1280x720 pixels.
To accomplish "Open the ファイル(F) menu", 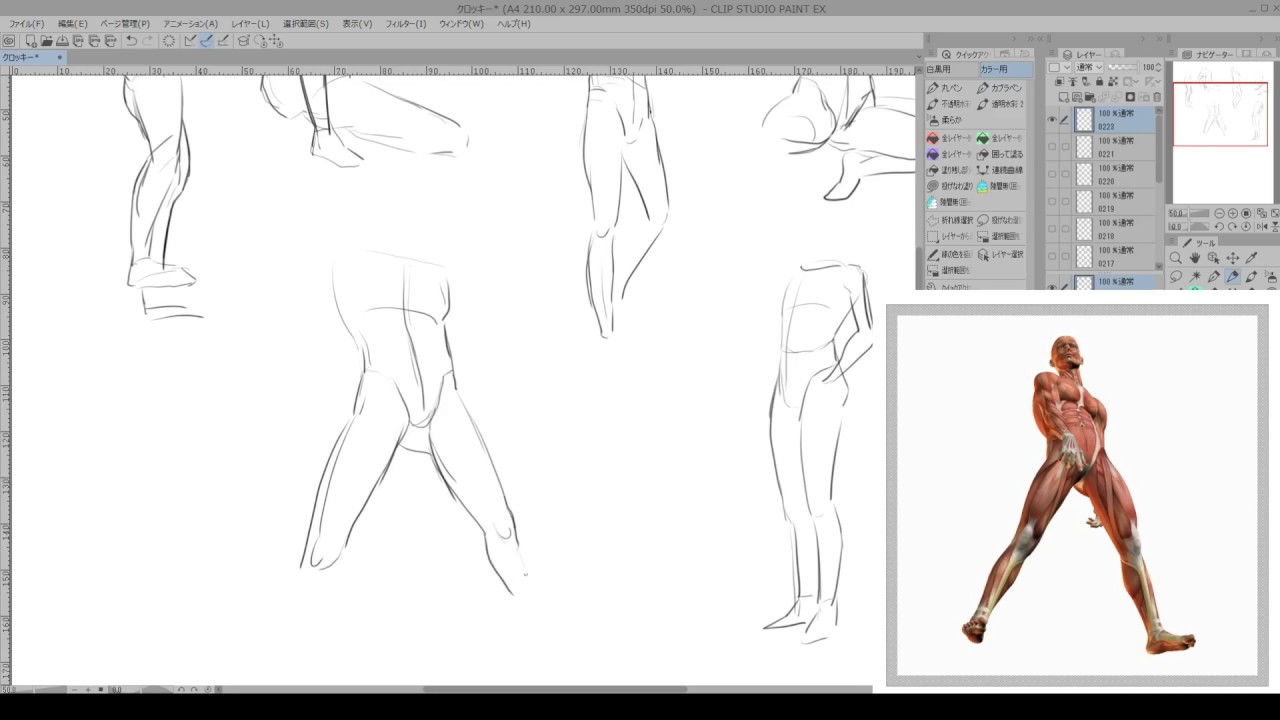I will tap(26, 24).
